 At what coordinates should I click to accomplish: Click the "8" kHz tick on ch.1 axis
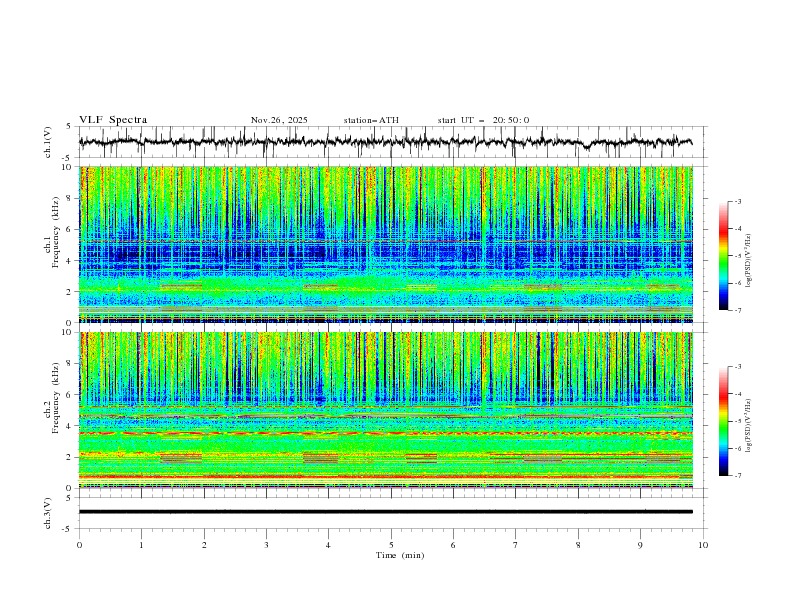(x=70, y=198)
